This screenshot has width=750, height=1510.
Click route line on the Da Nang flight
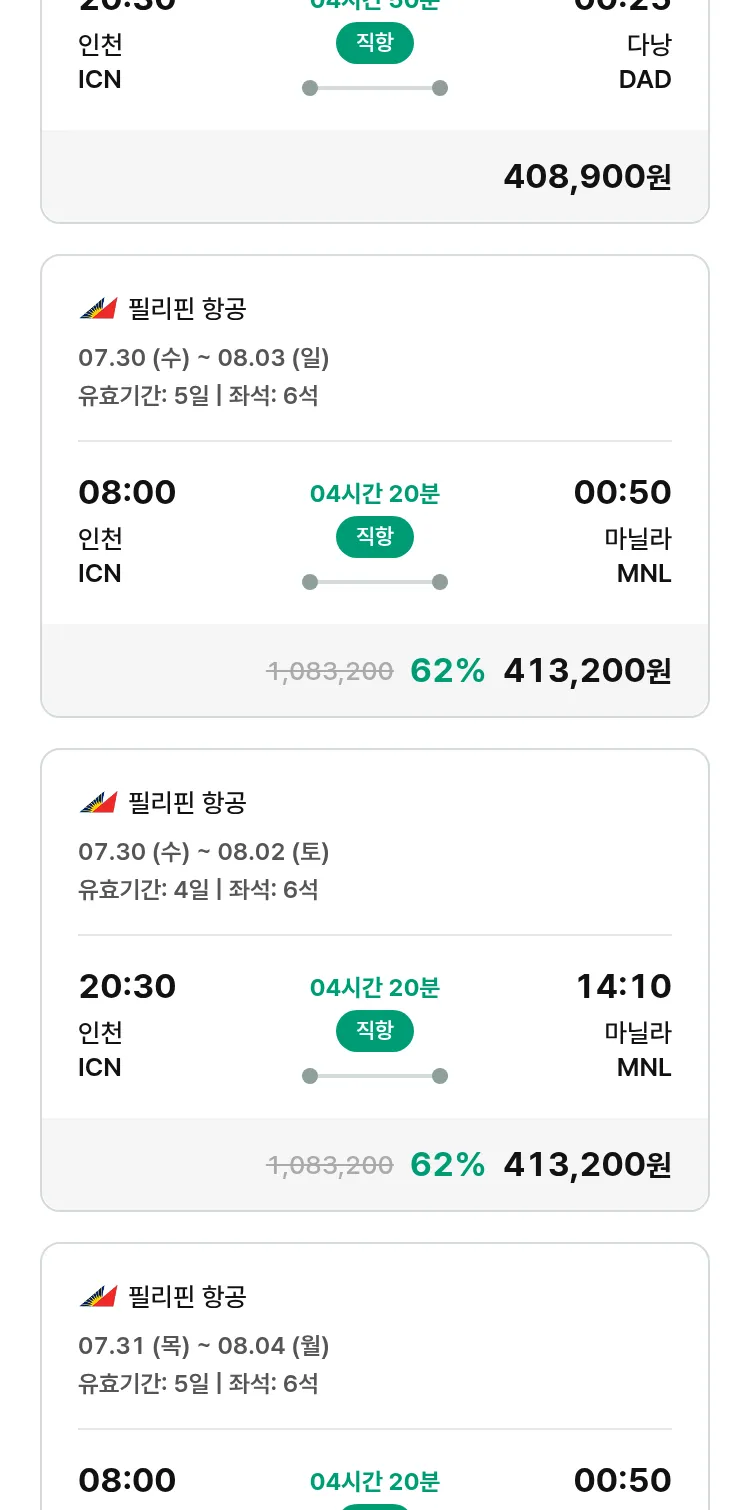tap(375, 88)
